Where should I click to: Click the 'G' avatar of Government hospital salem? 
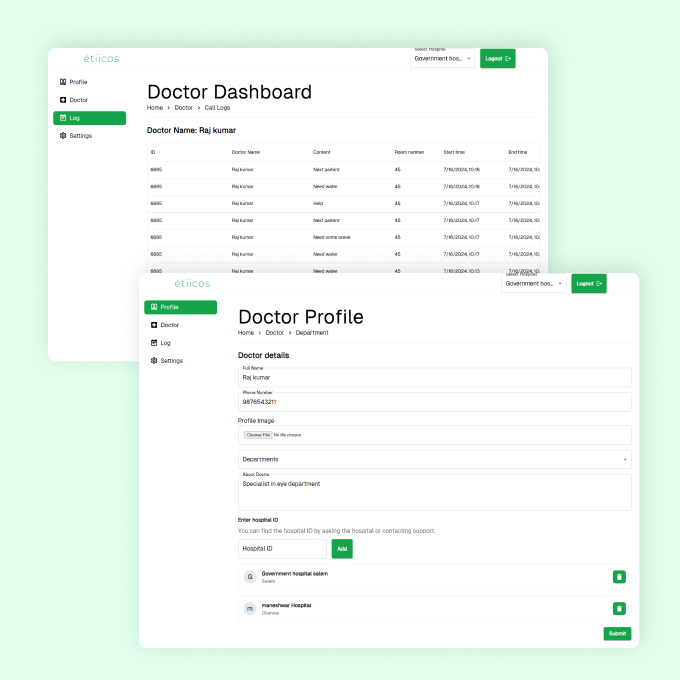pos(249,577)
